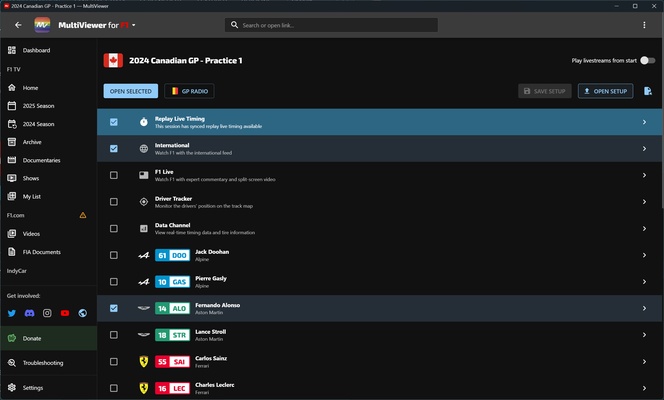The height and width of the screenshot is (400, 664).
Task: Click the International feed globe icon
Action: point(144,149)
